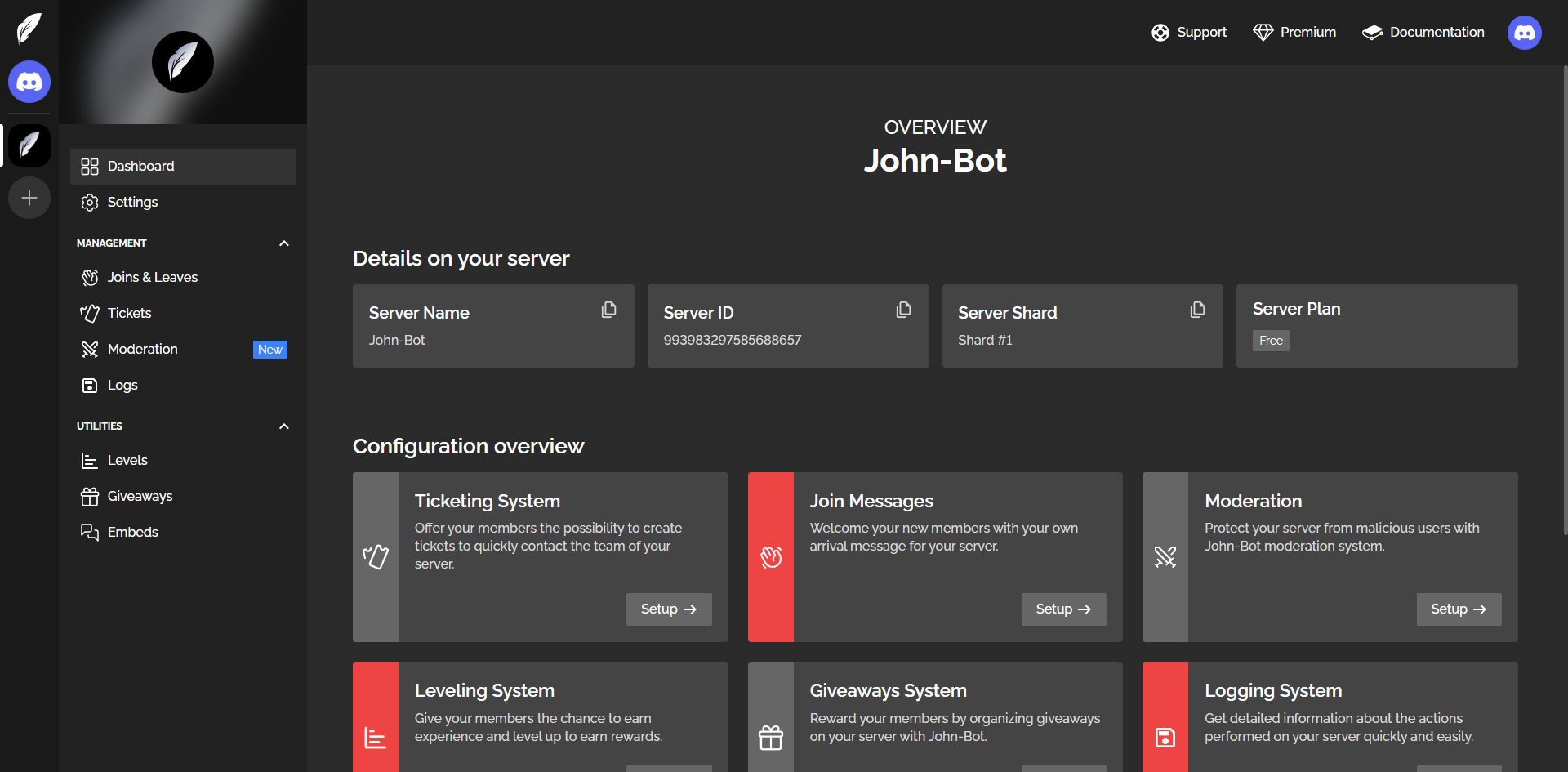Collapse the Utilities section
The width and height of the screenshot is (1568, 772).
tap(284, 426)
